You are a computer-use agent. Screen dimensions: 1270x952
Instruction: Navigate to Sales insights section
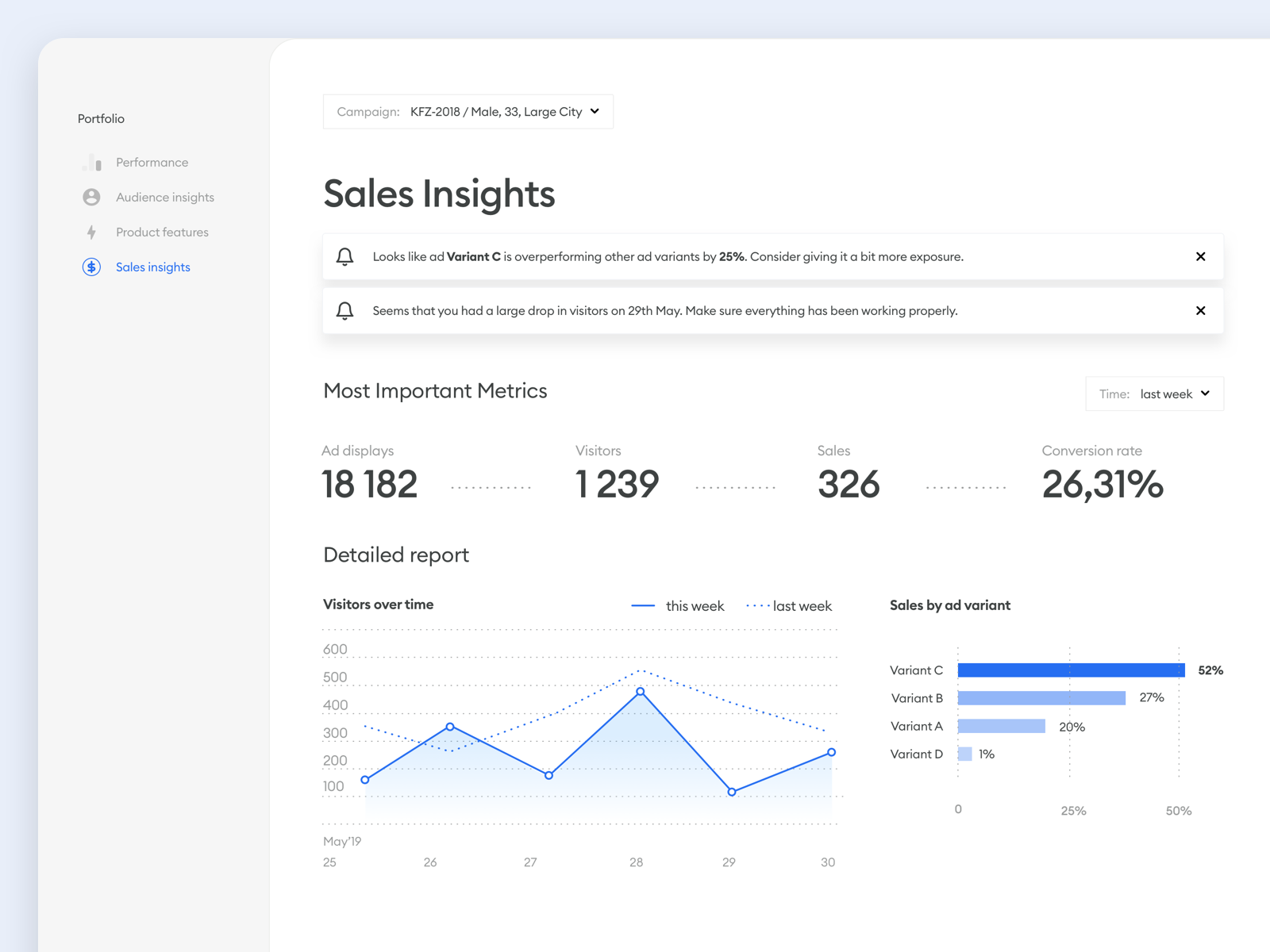152,267
